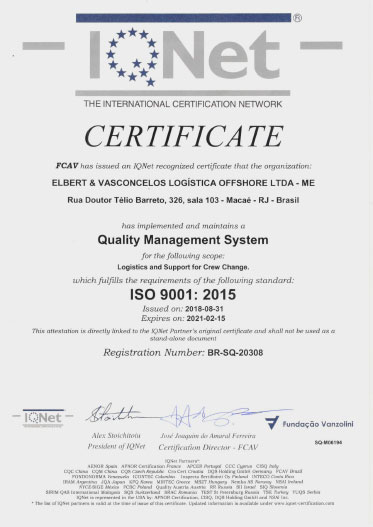Click registration number BR-SQ-20308

(235, 353)
